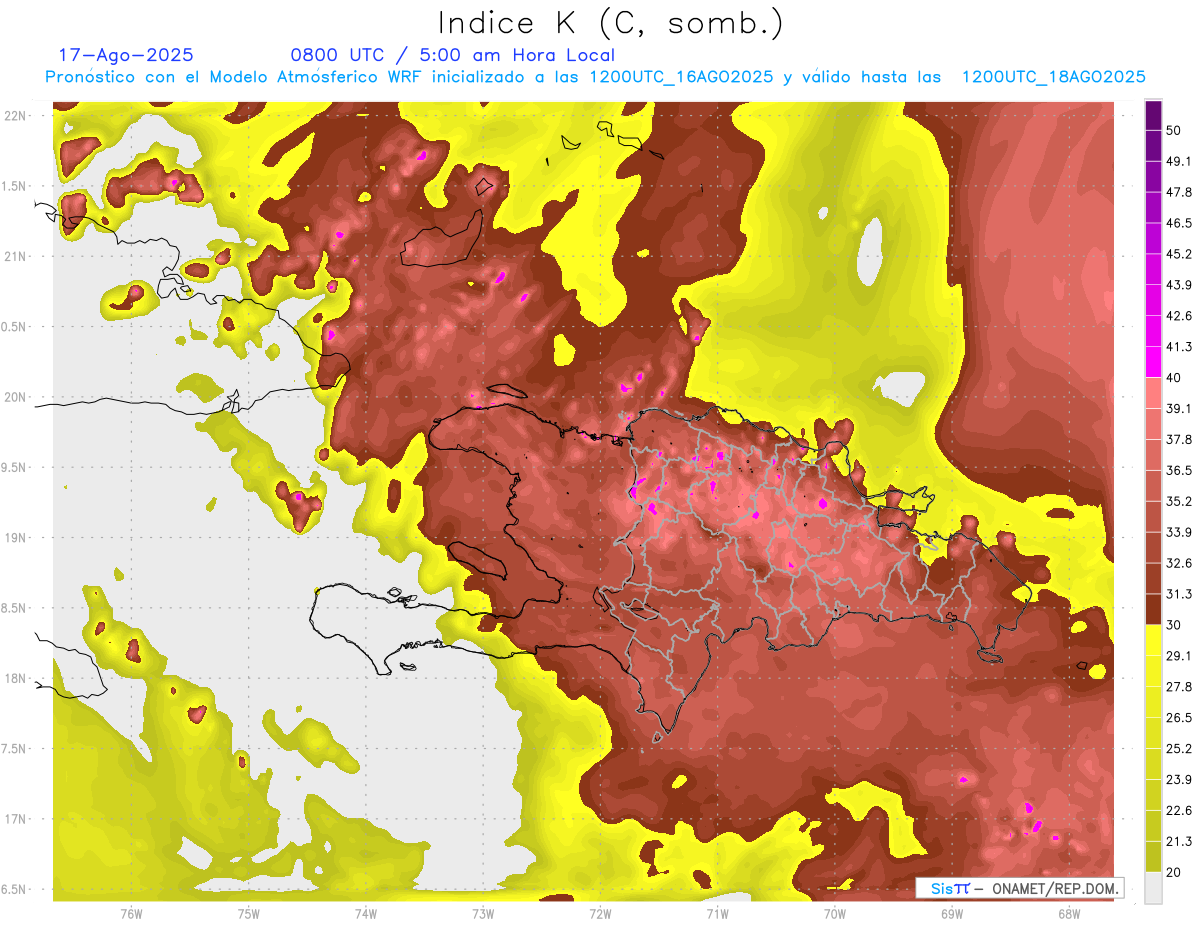
Task: Click the colorbar value "29.1"
Action: 1179,656
